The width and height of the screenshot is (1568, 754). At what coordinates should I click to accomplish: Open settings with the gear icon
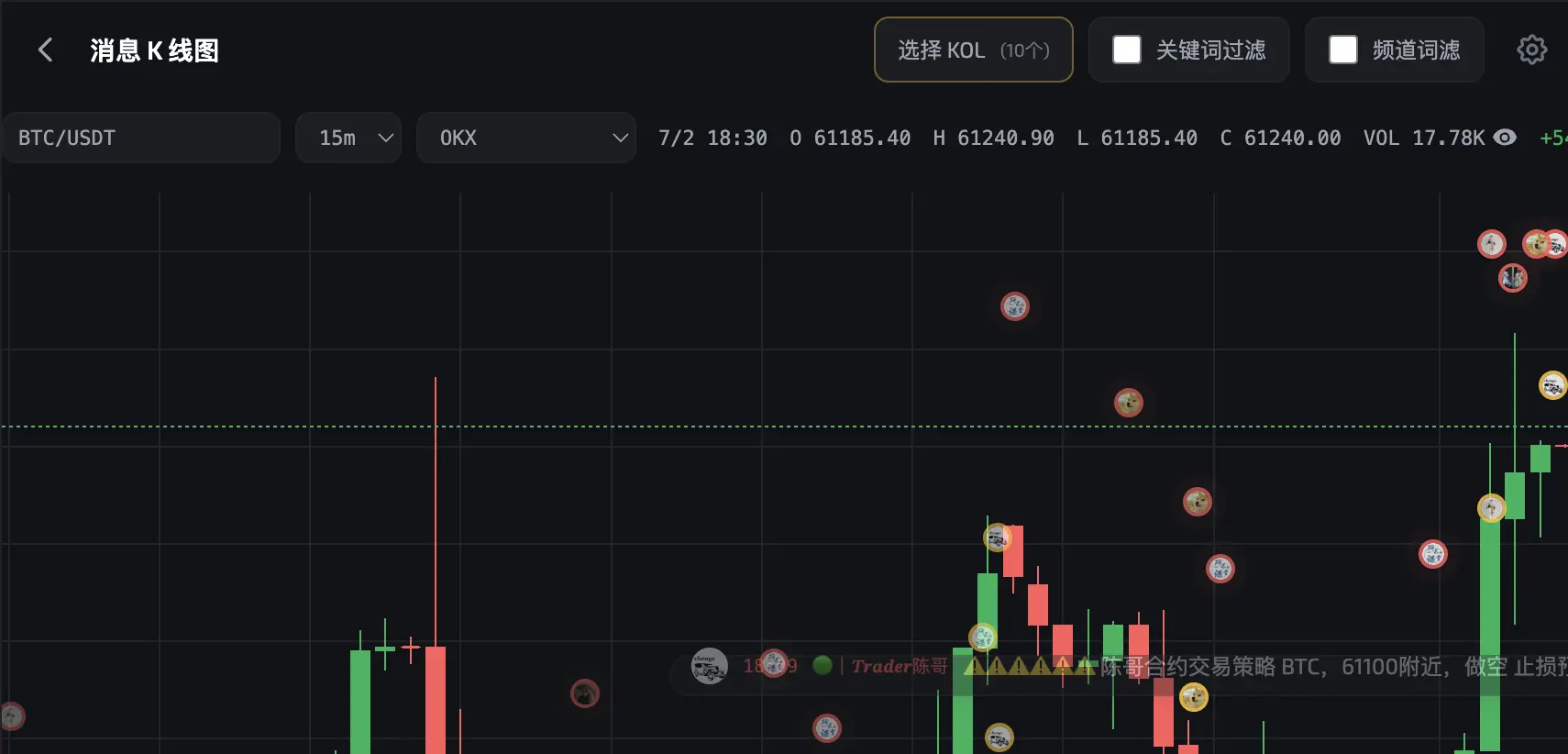(x=1531, y=50)
